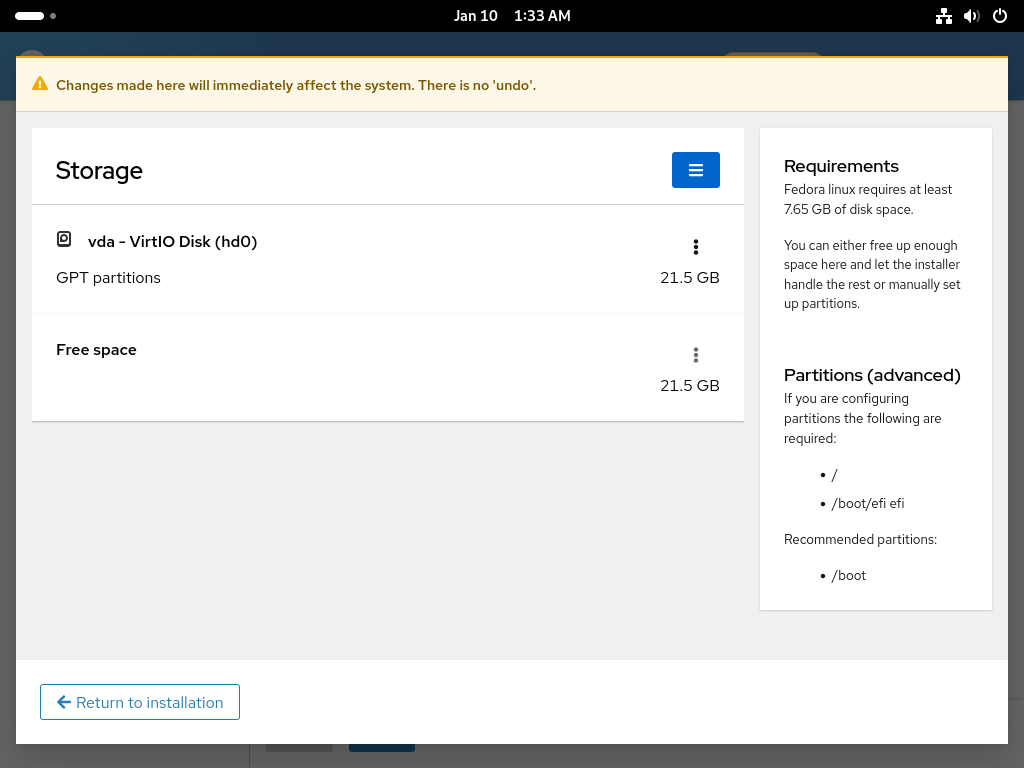
Task: Open the volume speaker icon in top bar
Action: tap(972, 16)
